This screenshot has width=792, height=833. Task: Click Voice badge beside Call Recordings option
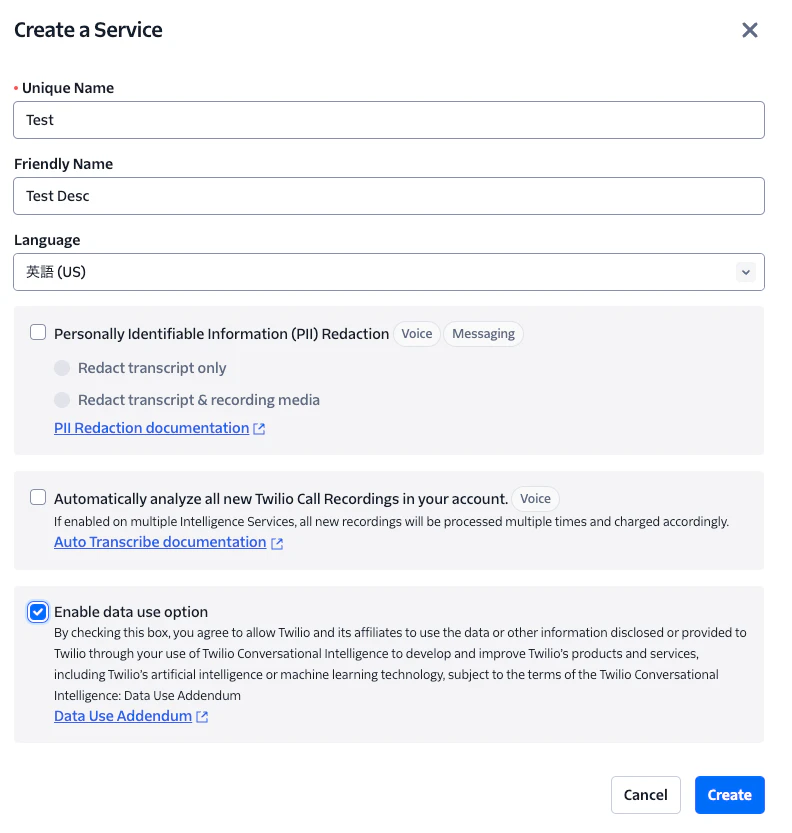click(x=535, y=498)
